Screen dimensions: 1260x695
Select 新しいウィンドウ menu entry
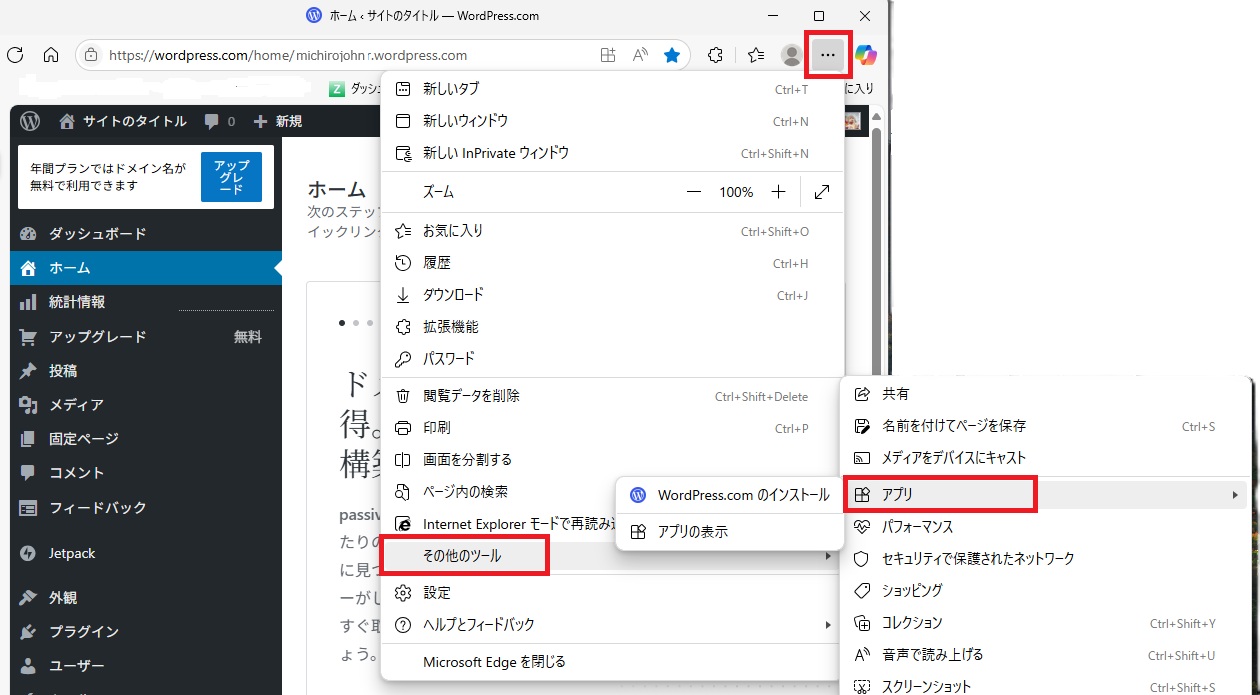[x=613, y=121]
